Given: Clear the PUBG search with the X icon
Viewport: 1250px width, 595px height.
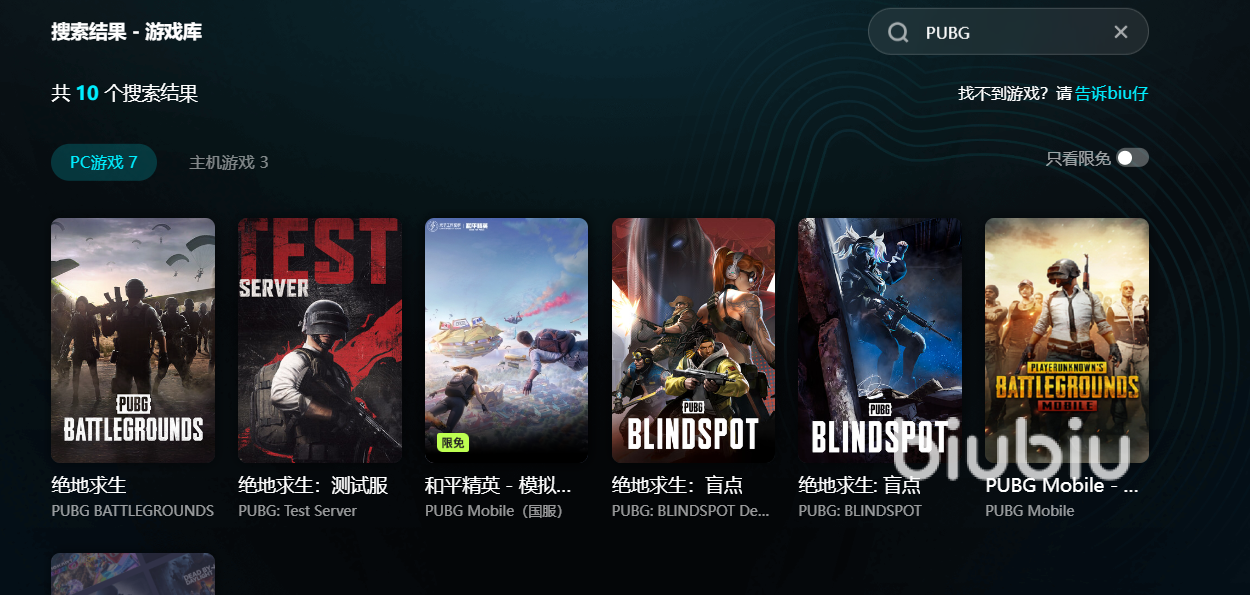Looking at the screenshot, I should tap(1121, 32).
